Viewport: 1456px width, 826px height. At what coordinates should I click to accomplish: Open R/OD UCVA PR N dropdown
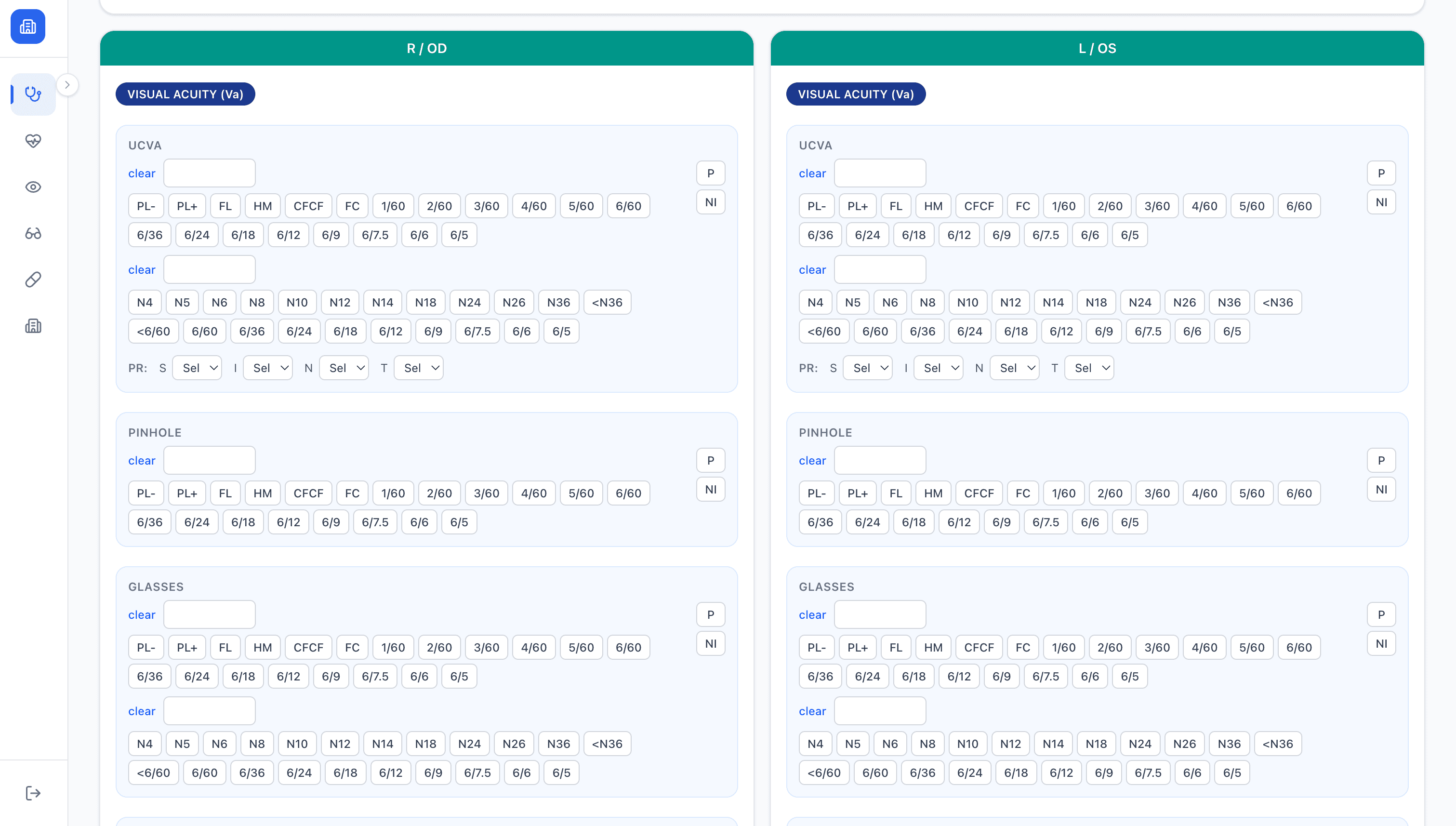pyautogui.click(x=344, y=368)
